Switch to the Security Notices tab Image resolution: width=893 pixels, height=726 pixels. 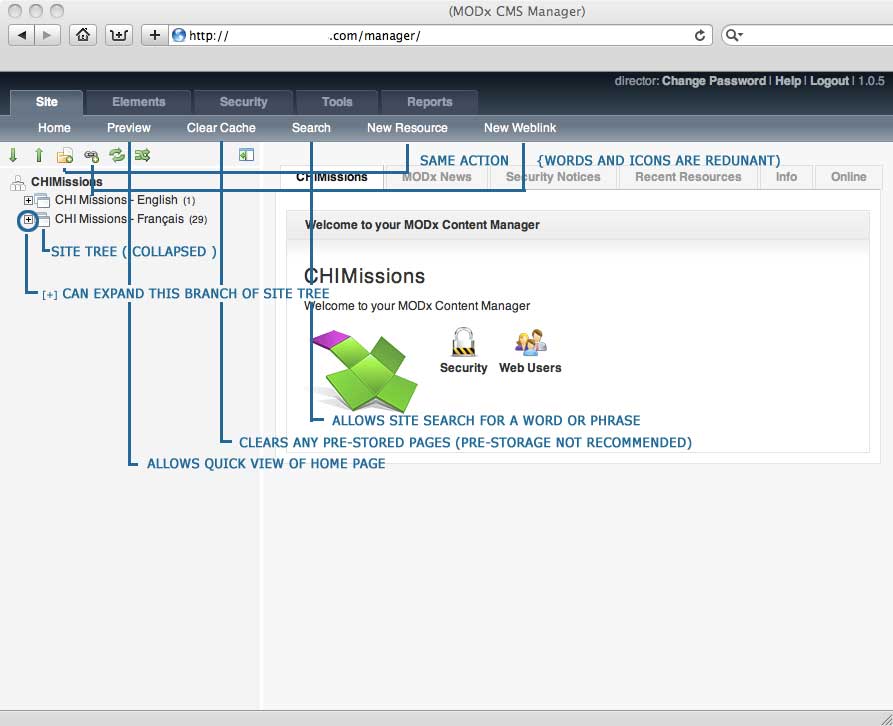tap(553, 177)
